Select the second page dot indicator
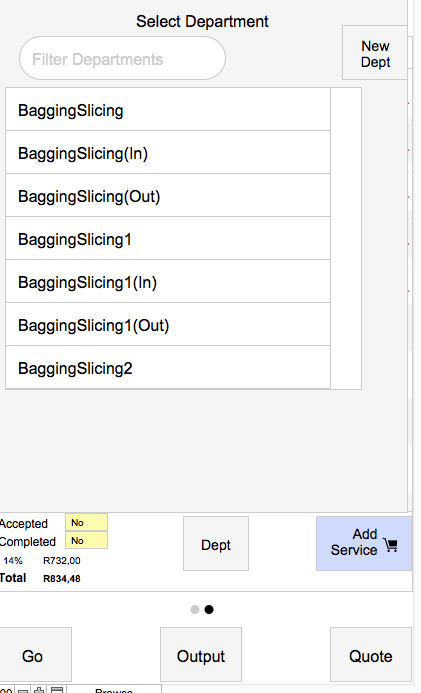Viewport: 421px width, 693px height. point(209,609)
